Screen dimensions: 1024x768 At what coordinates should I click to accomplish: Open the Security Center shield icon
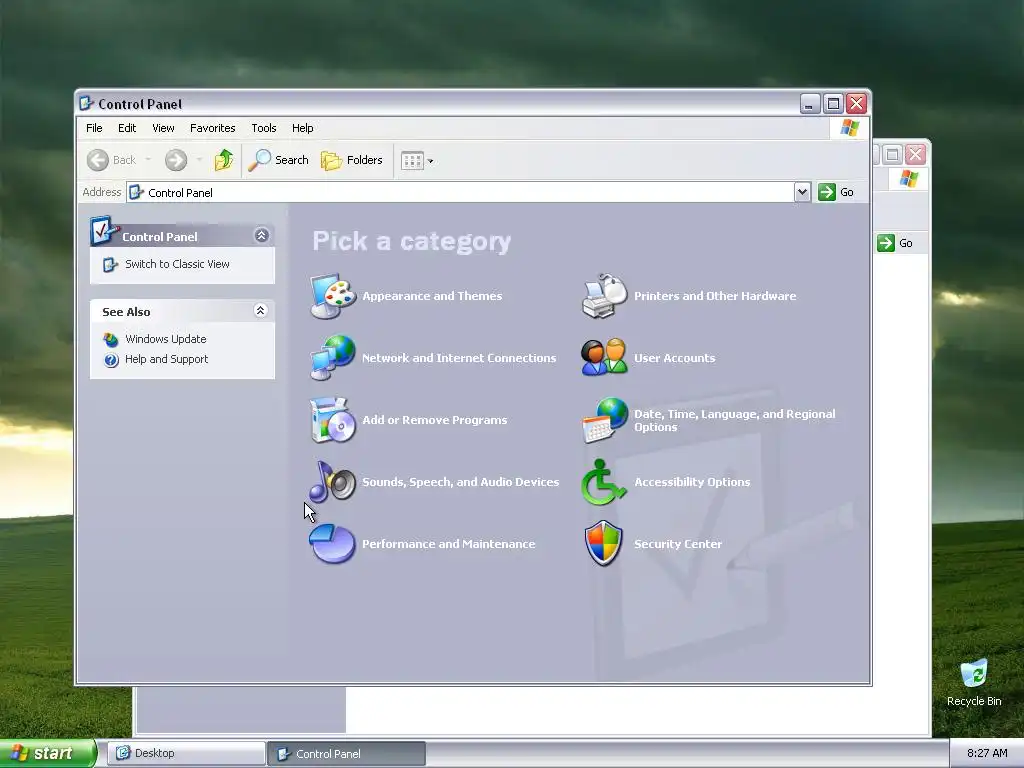click(604, 543)
